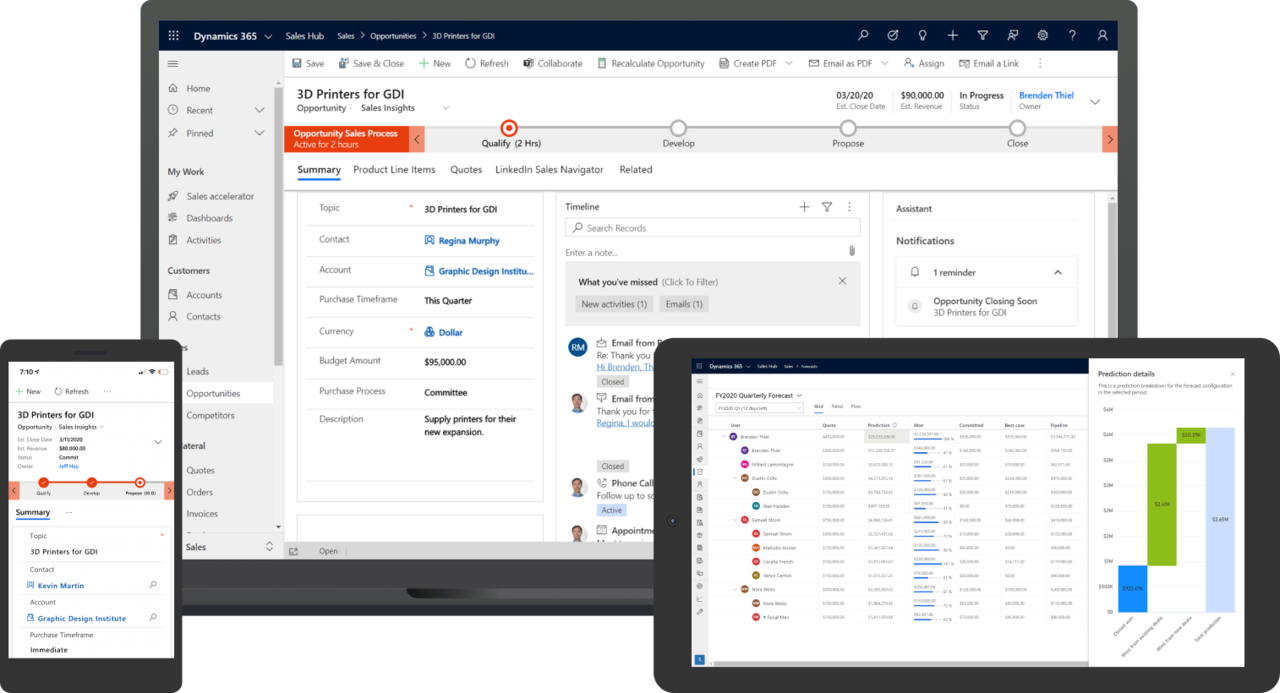This screenshot has height=693, width=1280.
Task: Click the attach paperclip icon in note box
Action: click(x=851, y=251)
